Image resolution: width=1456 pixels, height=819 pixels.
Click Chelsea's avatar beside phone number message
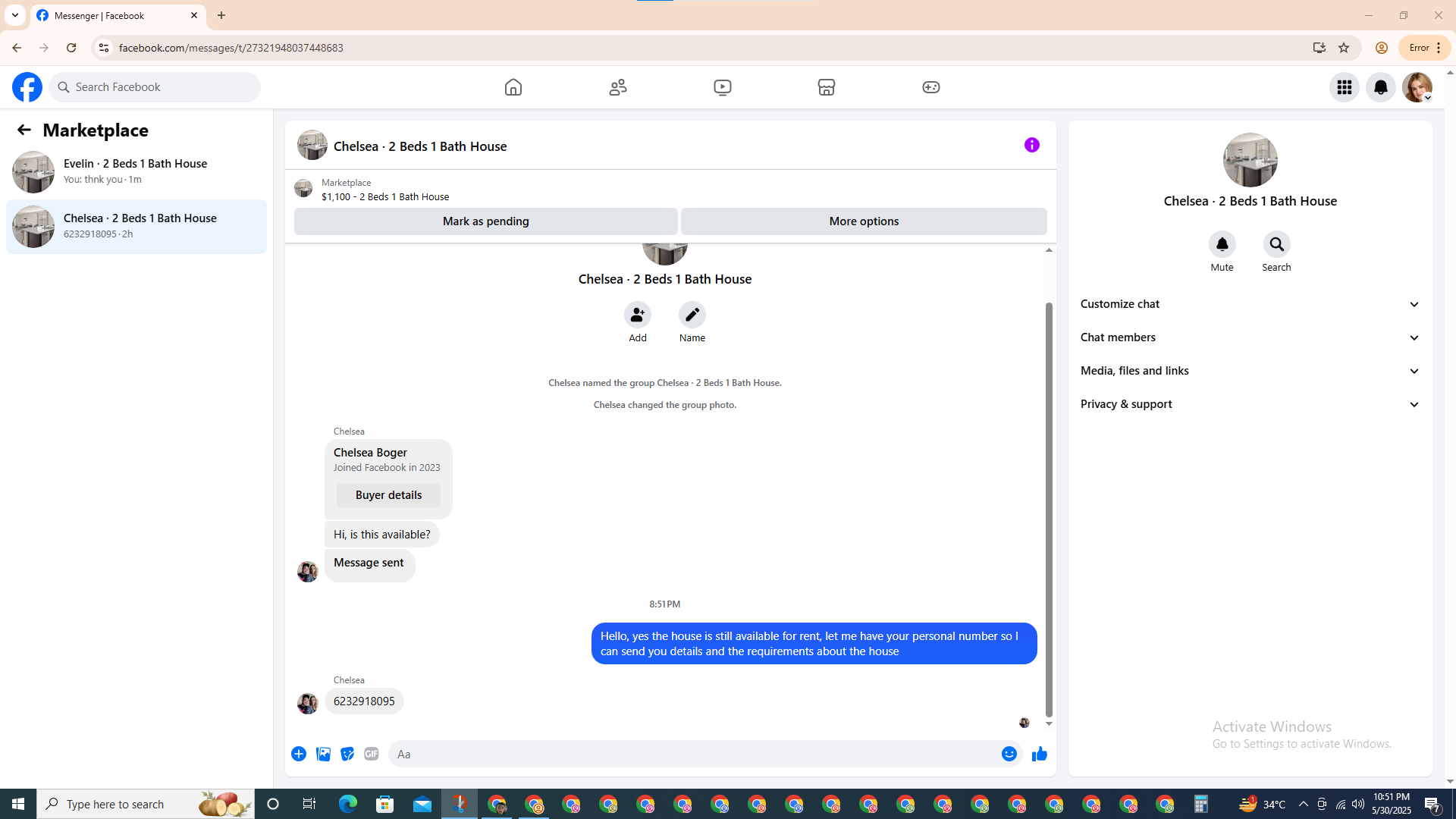(x=307, y=704)
